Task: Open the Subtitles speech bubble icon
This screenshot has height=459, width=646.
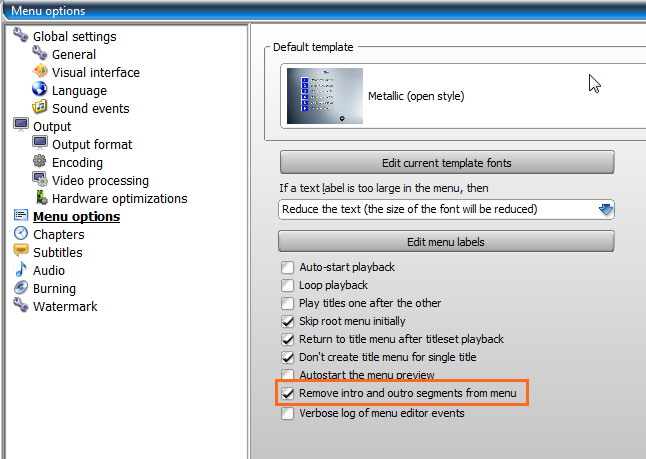Action: [21, 251]
